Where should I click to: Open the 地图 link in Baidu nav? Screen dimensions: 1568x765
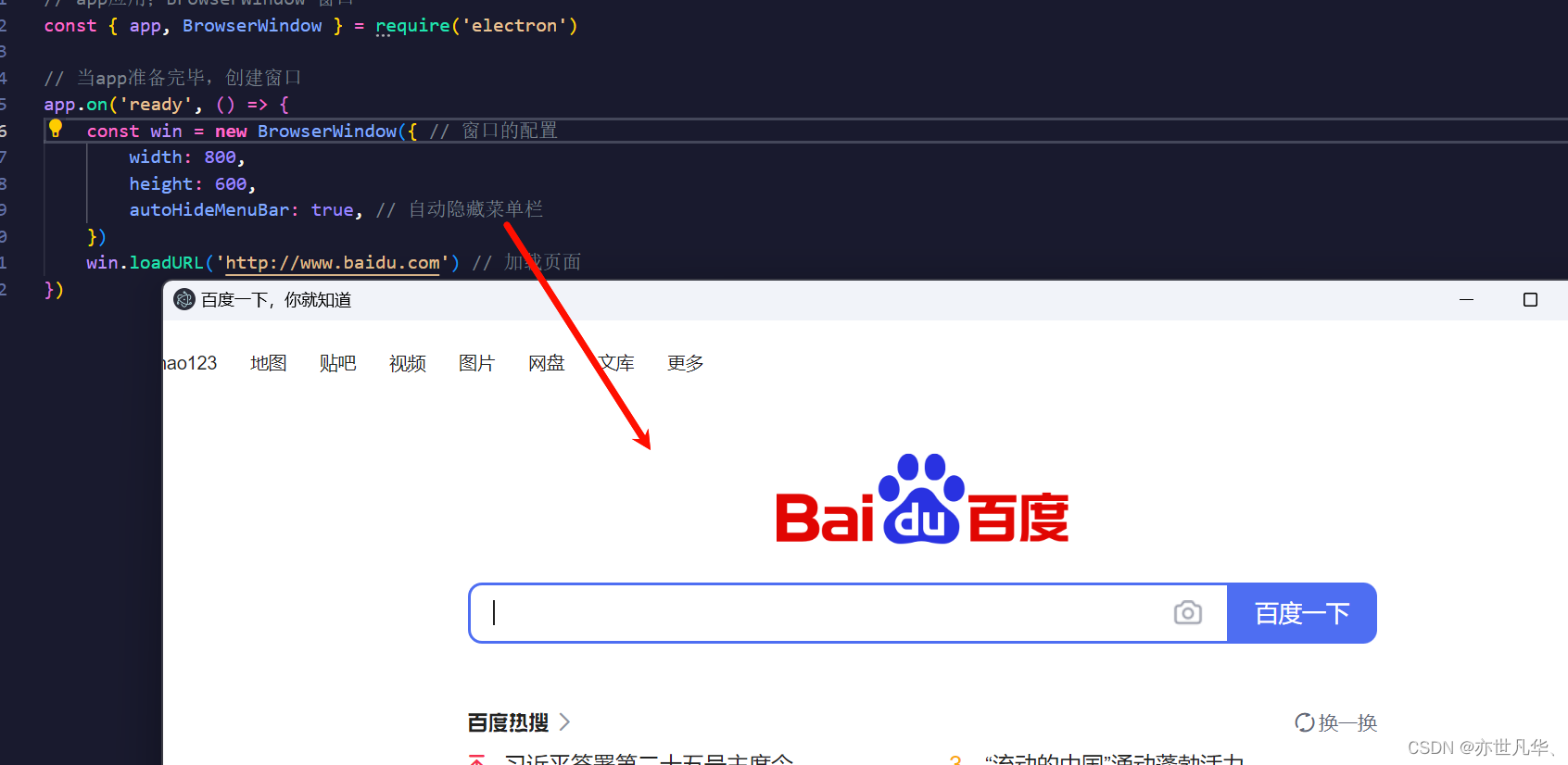click(269, 363)
